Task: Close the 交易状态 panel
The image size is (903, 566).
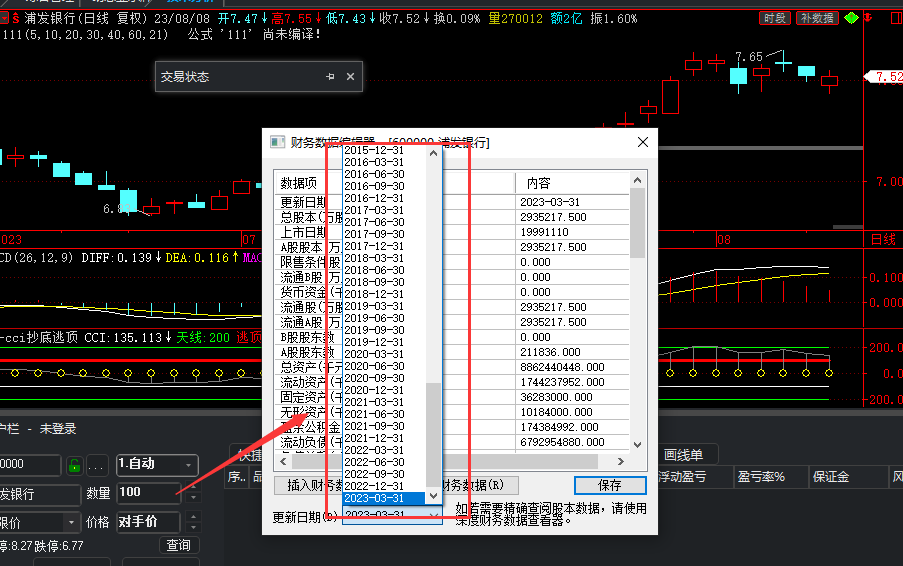Action: 350,77
